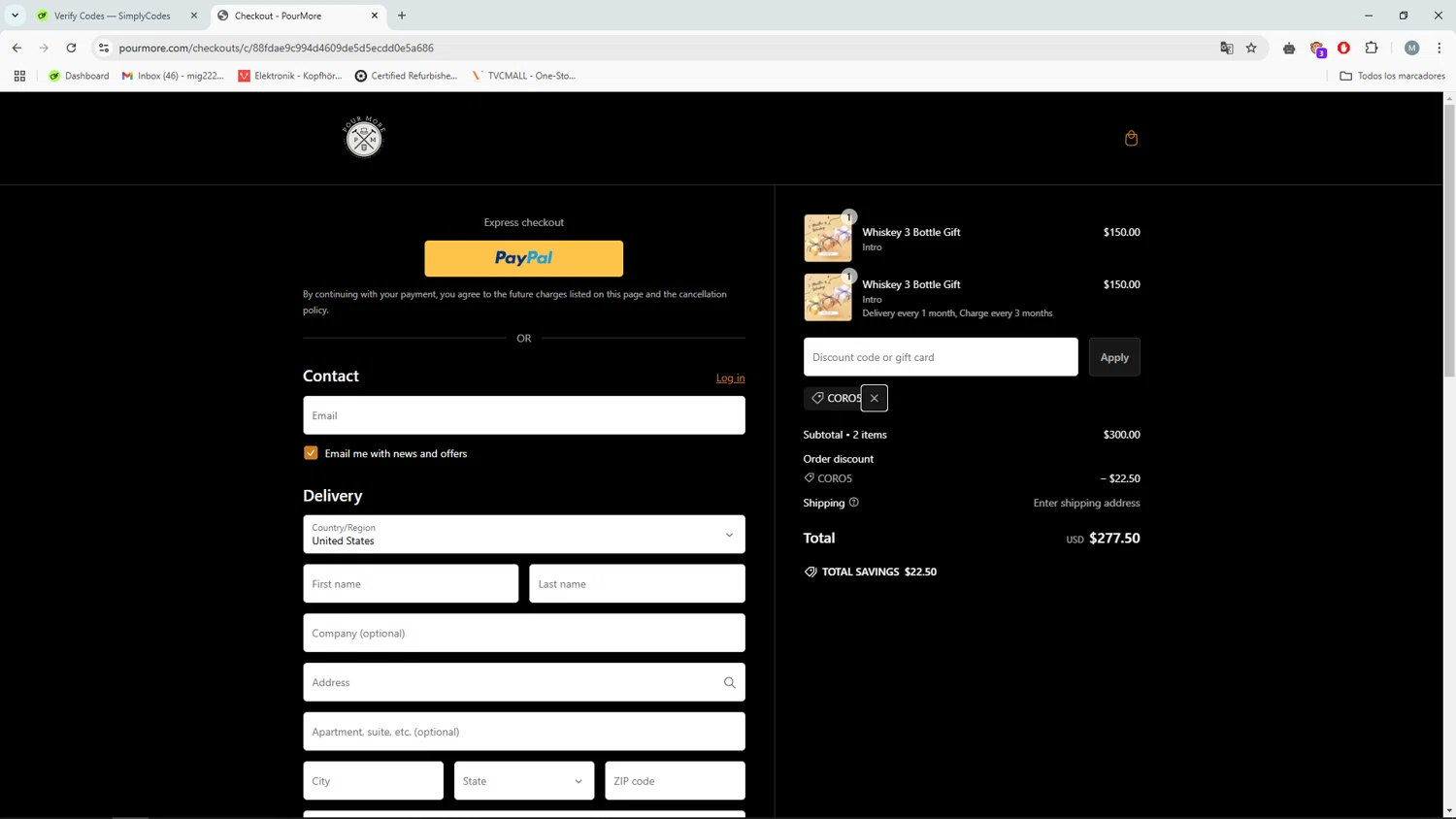The height and width of the screenshot is (819, 1456).
Task: Click the first Whiskey 3 Bottle Gift thumbnail
Action: coord(828,239)
